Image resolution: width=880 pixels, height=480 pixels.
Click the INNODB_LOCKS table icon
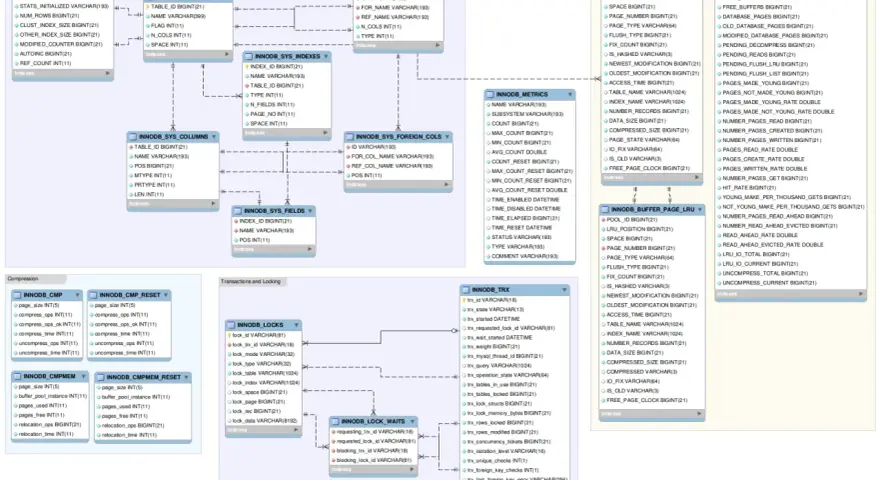[231, 325]
